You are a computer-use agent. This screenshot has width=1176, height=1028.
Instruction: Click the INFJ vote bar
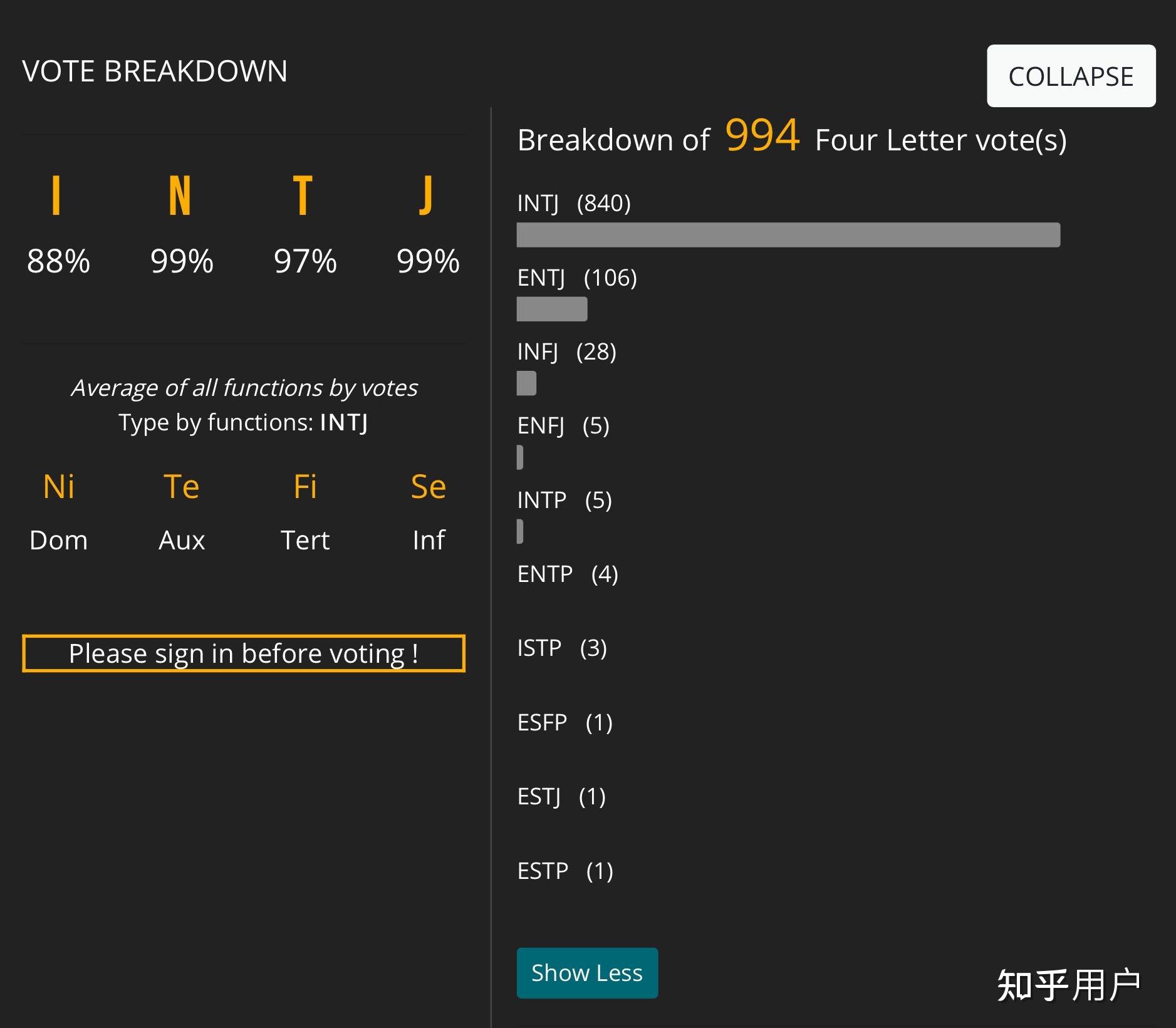pos(526,383)
